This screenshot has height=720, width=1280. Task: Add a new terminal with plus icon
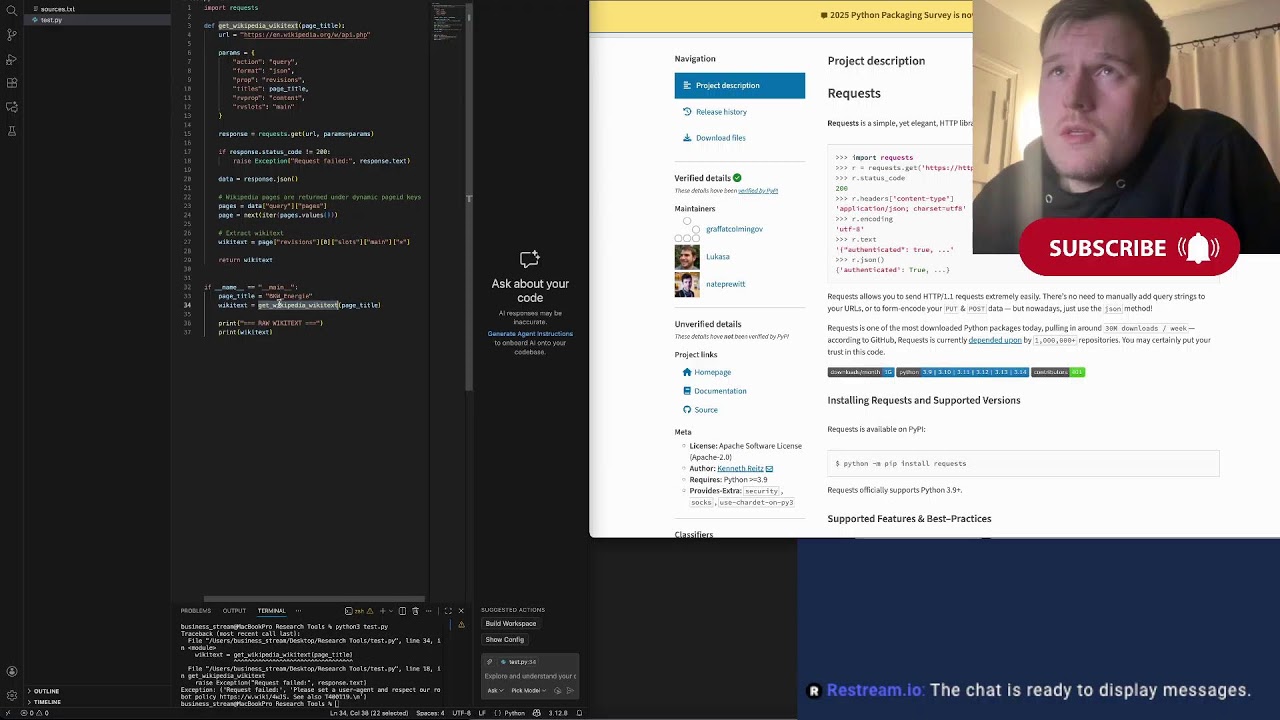tap(382, 611)
